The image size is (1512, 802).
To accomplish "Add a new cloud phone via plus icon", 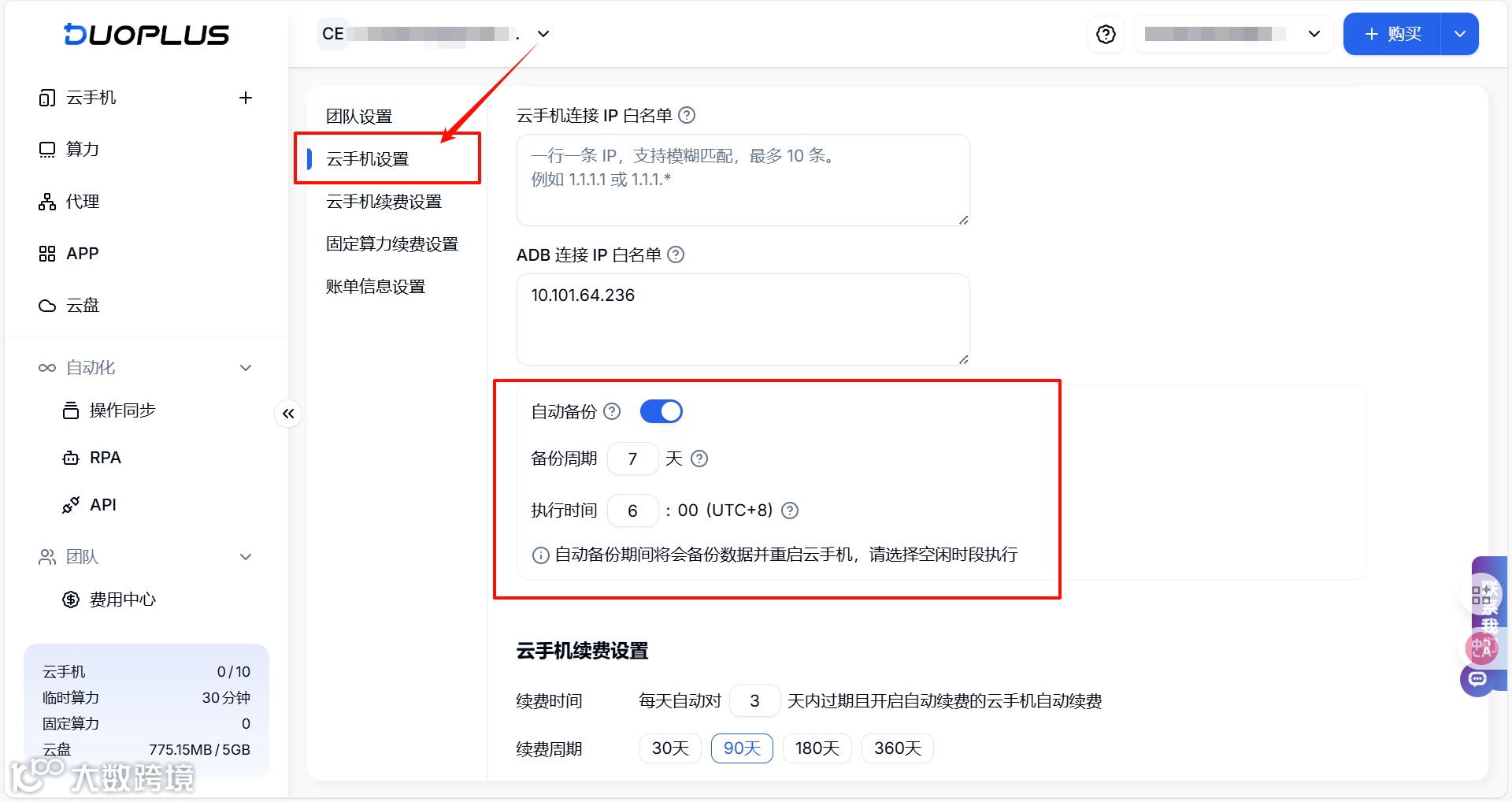I will coord(246,98).
